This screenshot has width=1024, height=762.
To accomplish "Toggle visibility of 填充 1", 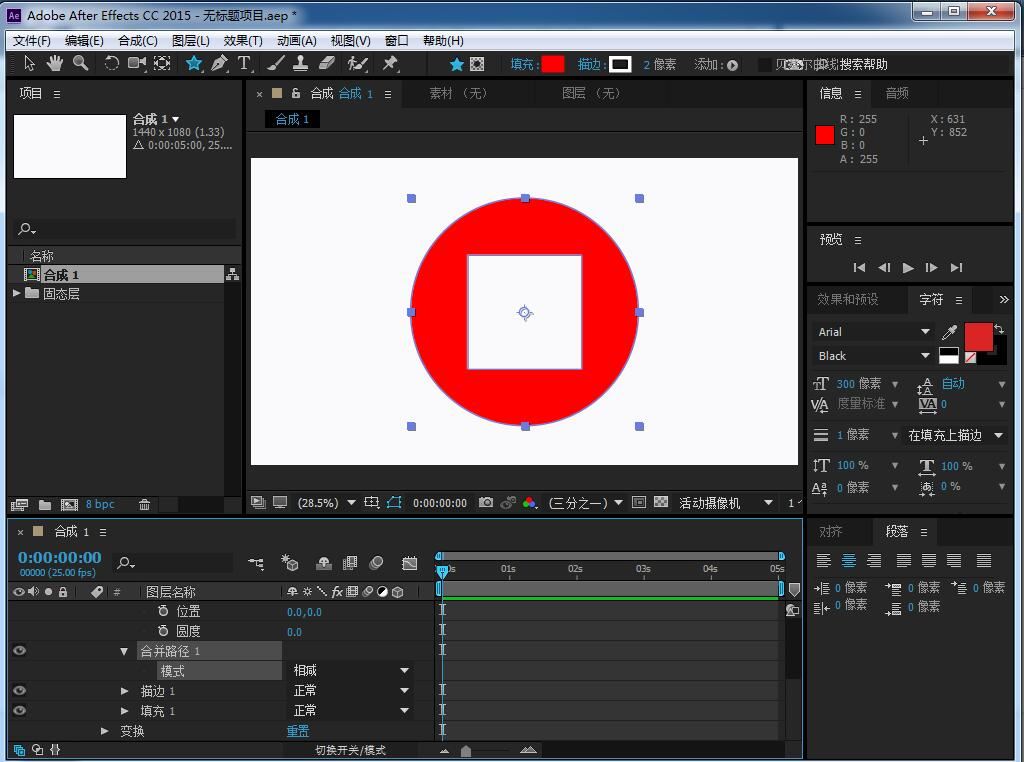I will [19, 711].
